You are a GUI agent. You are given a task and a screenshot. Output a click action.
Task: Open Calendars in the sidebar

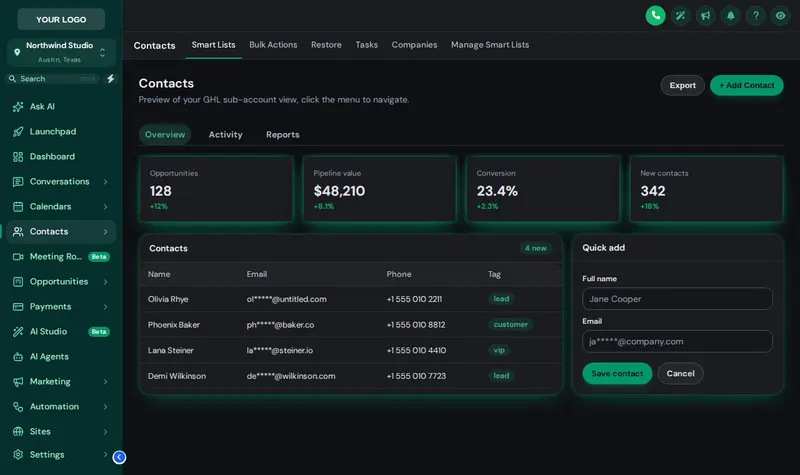coord(61,206)
